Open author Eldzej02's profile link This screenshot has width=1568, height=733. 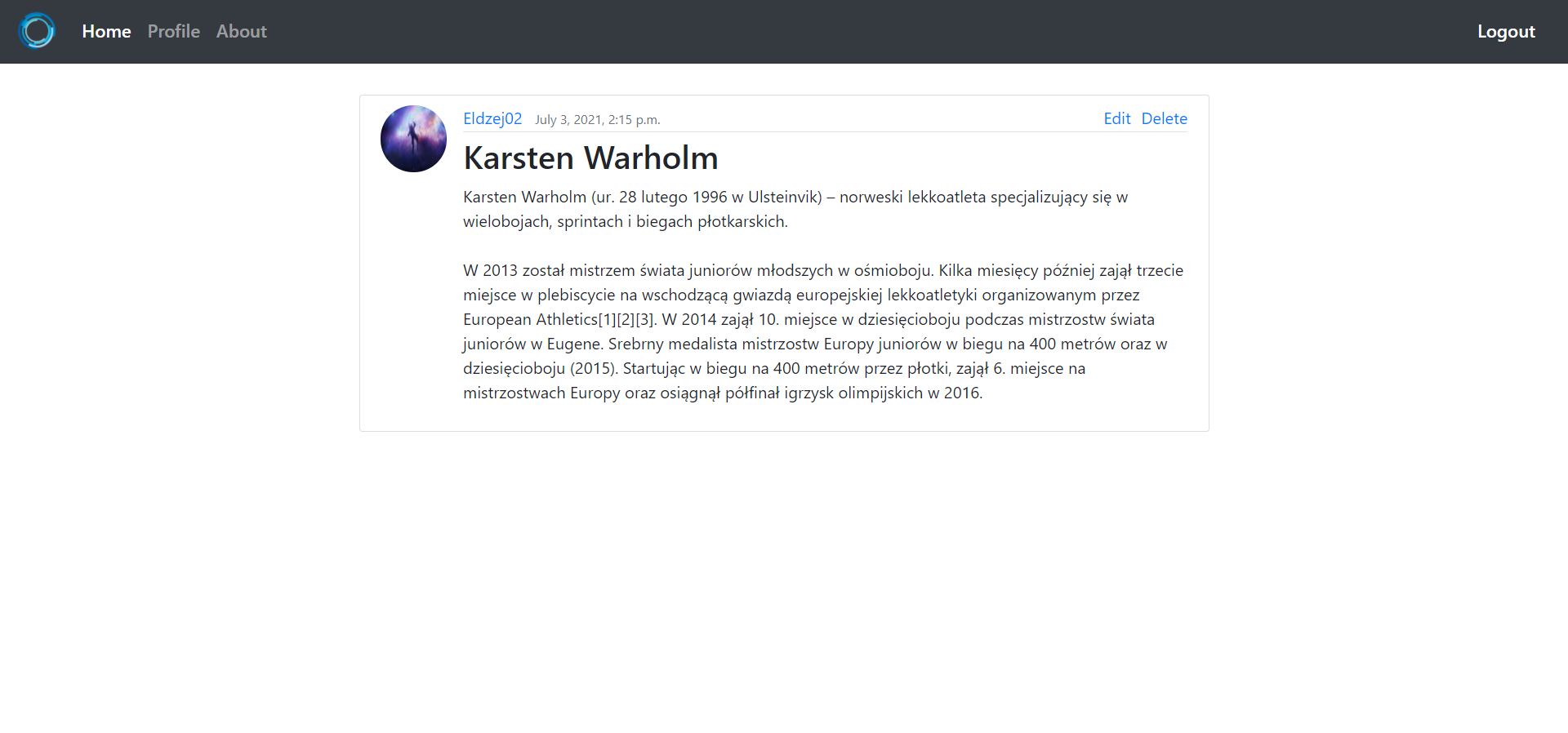[x=492, y=118]
